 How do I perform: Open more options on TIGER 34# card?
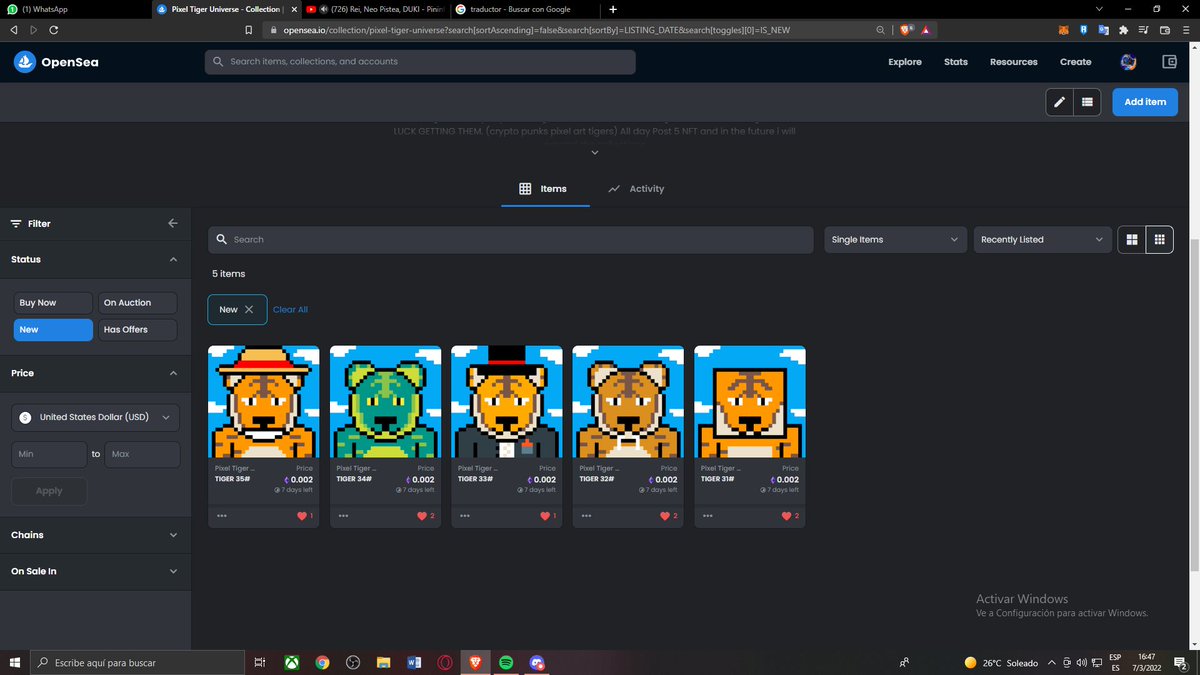(x=343, y=516)
